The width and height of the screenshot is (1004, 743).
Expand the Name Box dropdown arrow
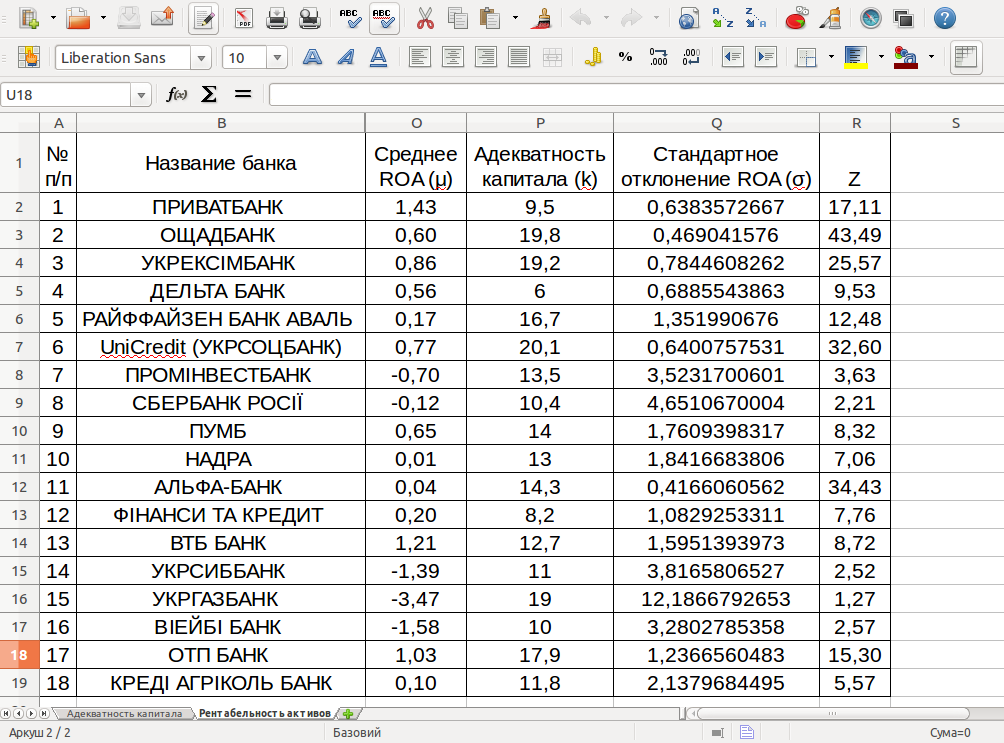point(141,95)
